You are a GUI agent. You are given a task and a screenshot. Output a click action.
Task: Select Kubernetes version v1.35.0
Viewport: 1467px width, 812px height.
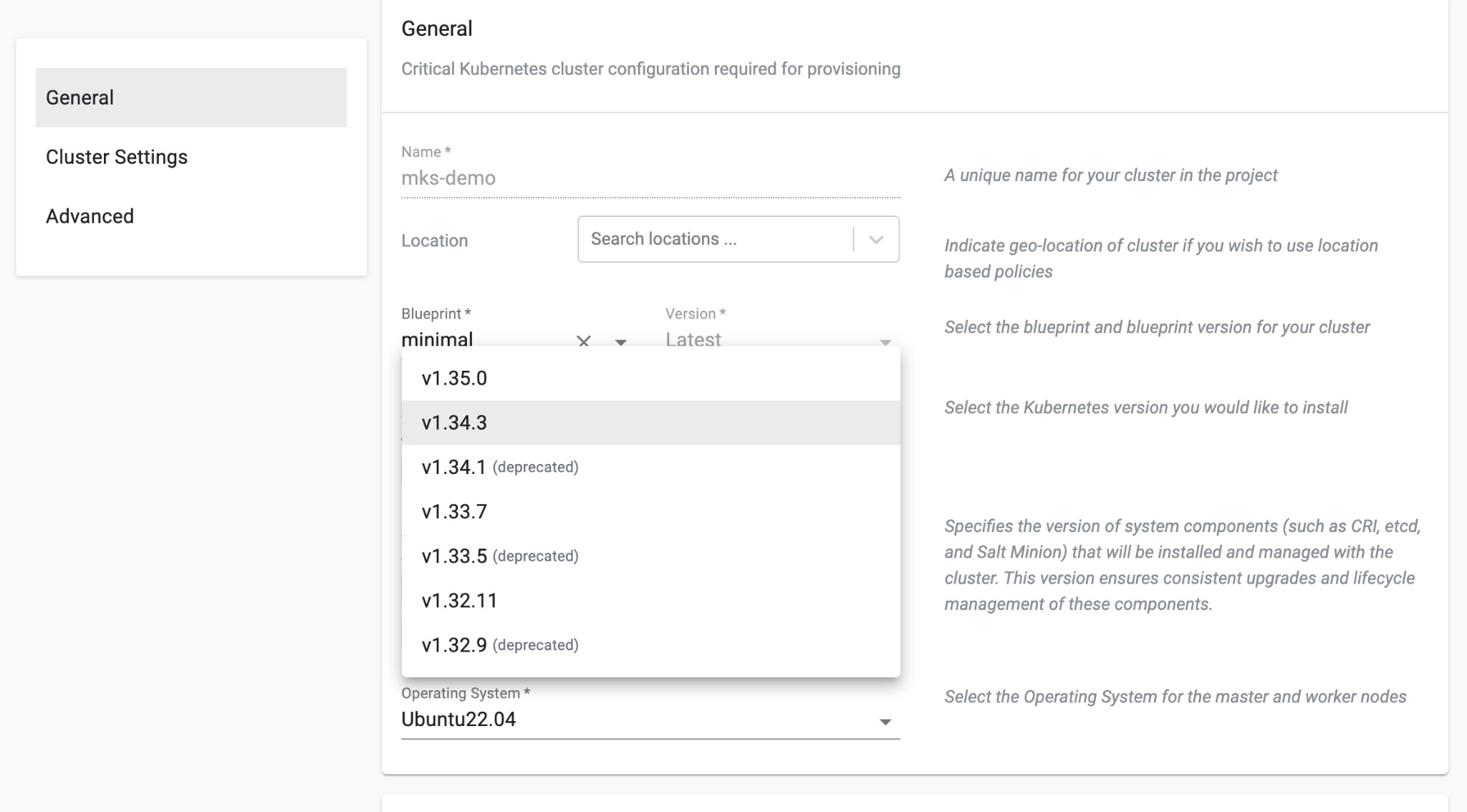(454, 378)
